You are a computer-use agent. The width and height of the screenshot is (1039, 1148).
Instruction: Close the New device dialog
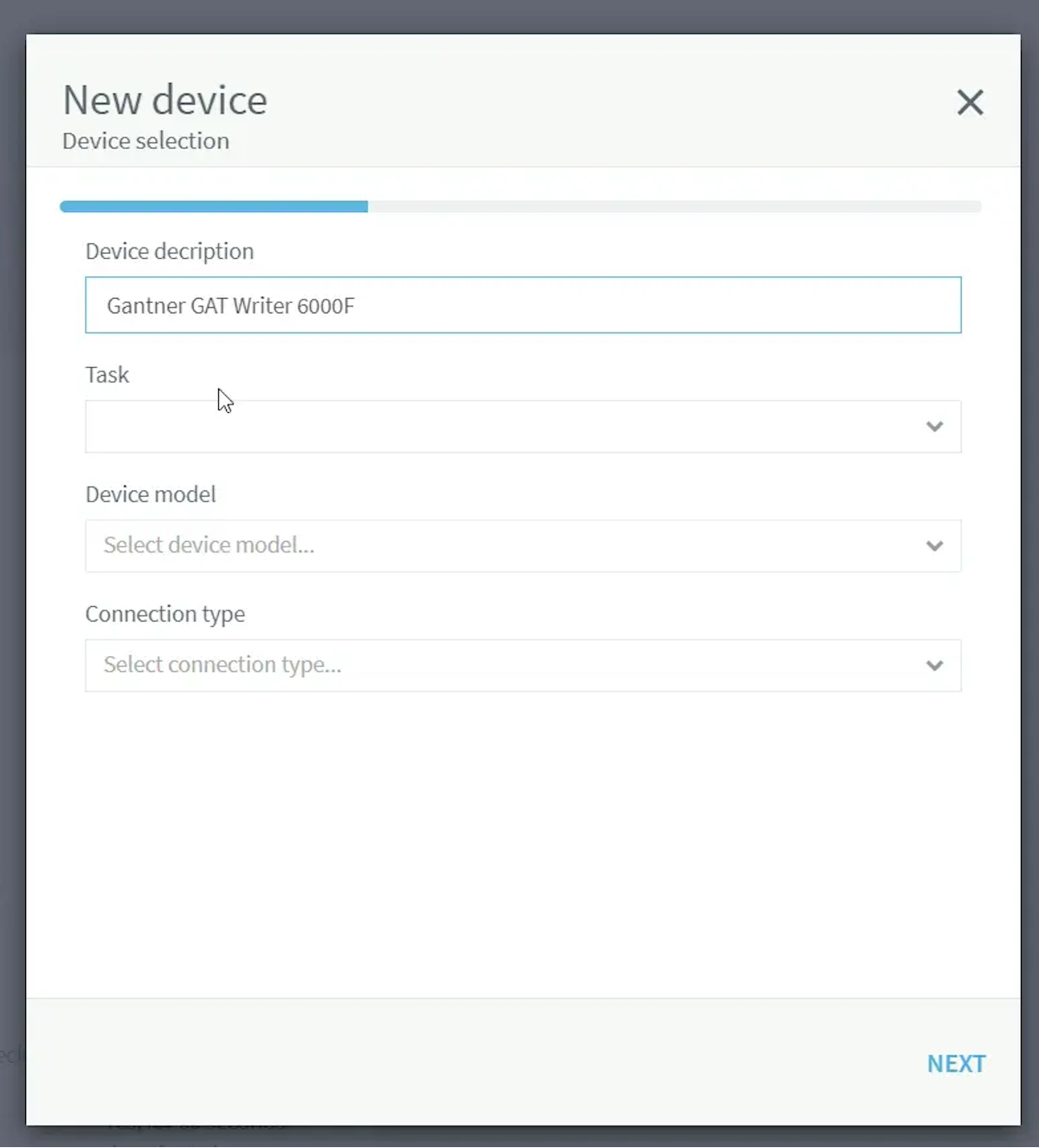pos(970,102)
